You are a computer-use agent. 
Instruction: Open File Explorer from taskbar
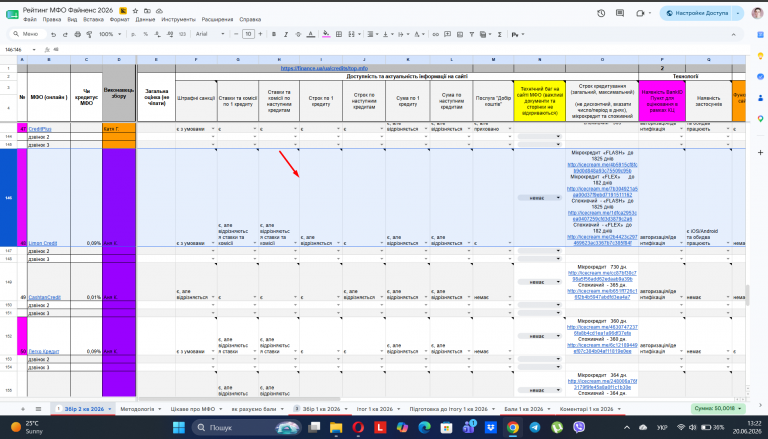[x=336, y=427]
